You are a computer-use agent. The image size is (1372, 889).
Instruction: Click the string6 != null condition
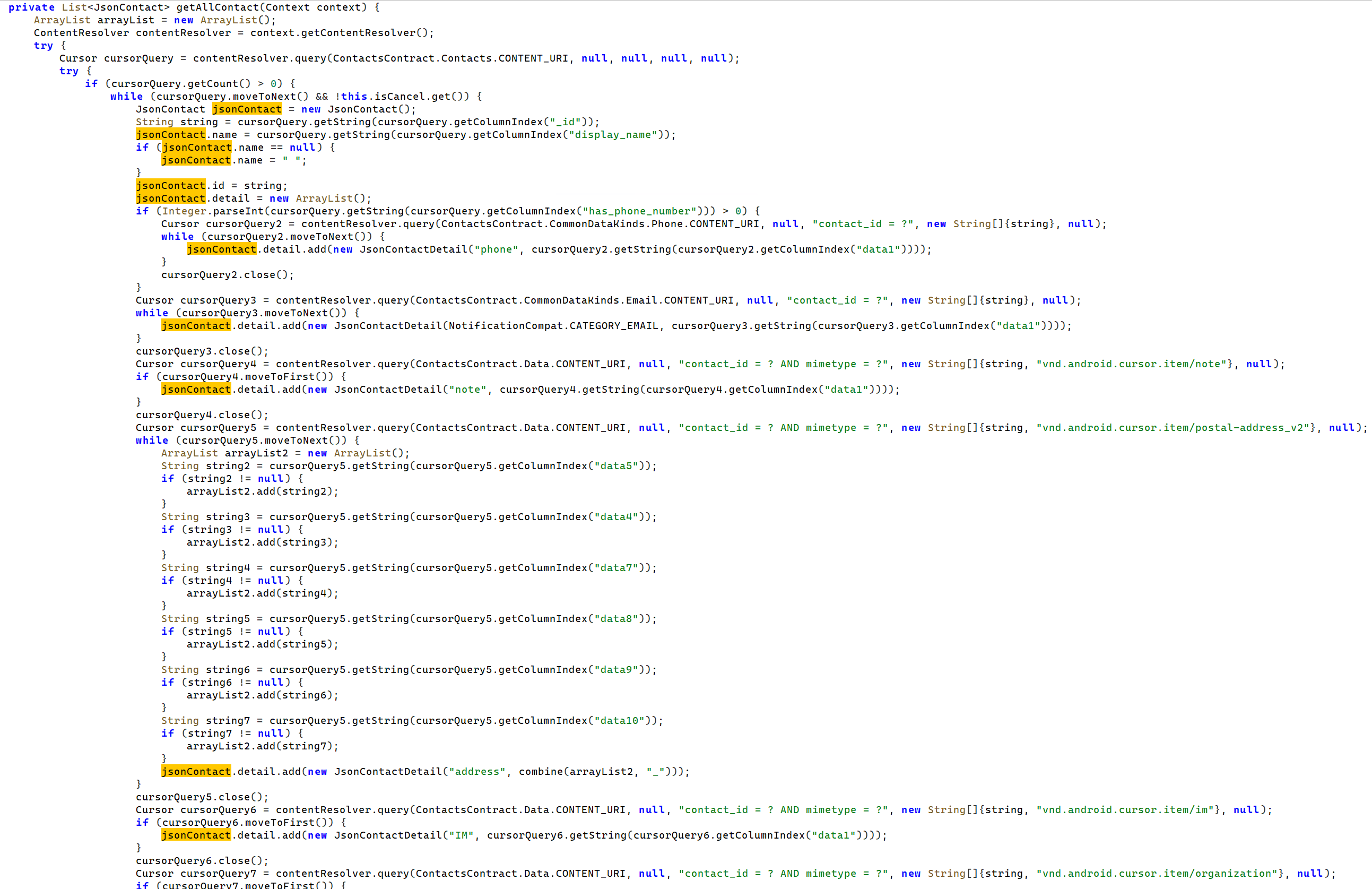tap(236, 683)
